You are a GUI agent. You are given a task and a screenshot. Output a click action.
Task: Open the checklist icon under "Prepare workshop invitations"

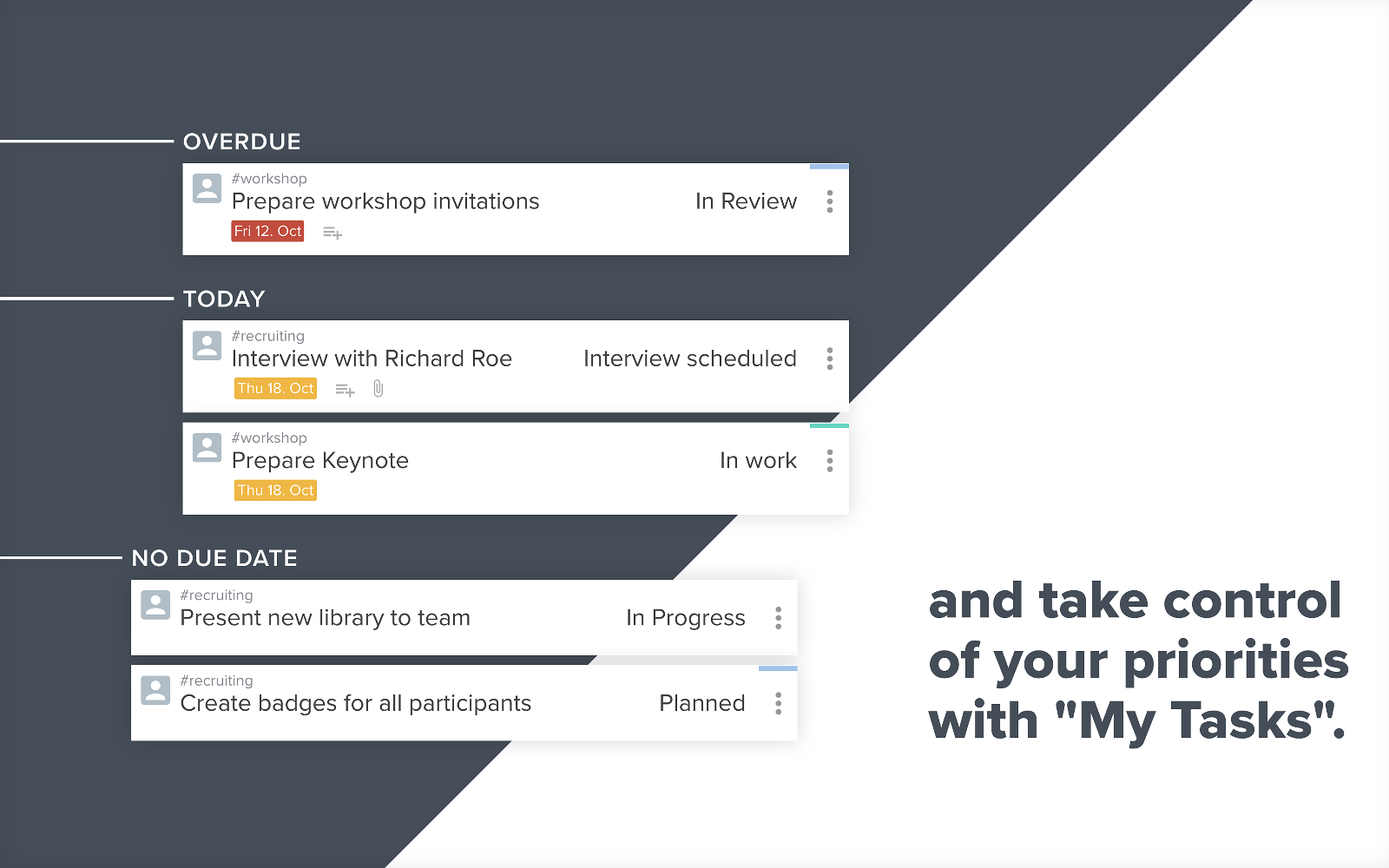pos(332,232)
